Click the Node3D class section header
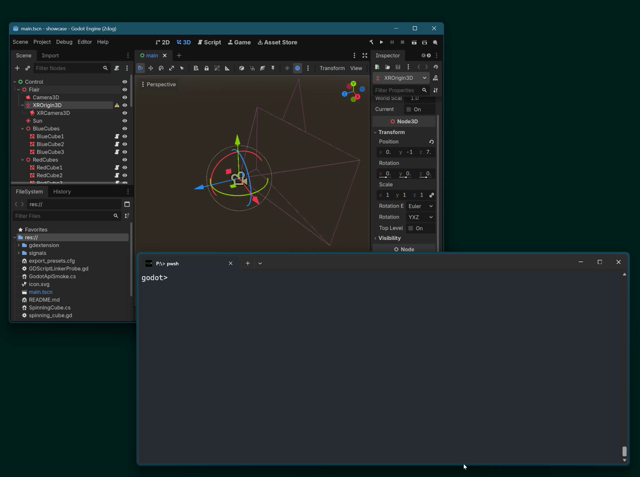Screen dimensions: 640x477 (x=404, y=122)
